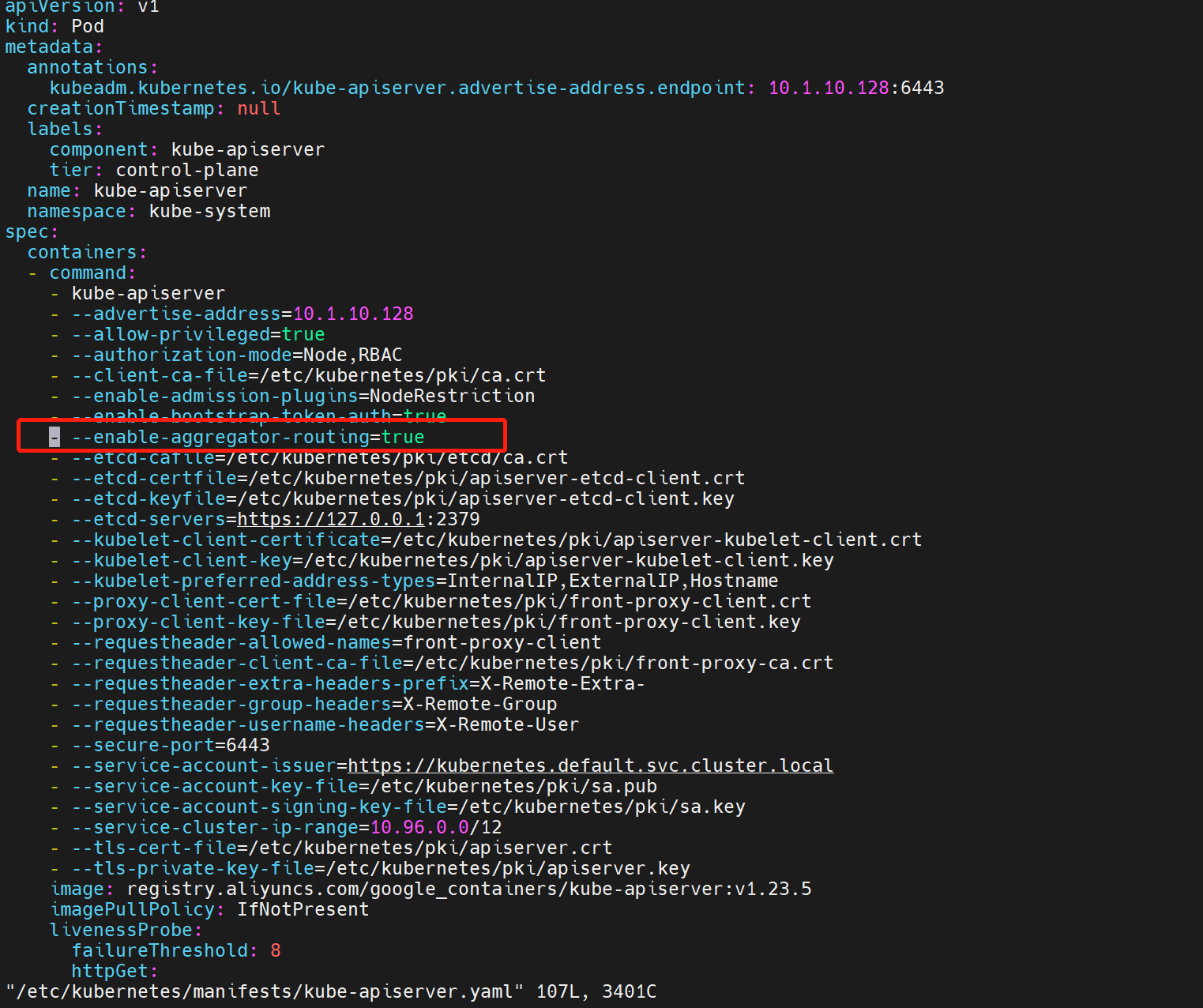Click --allow-privileged=true argument
This screenshot has height=1008, width=1203.
198,334
